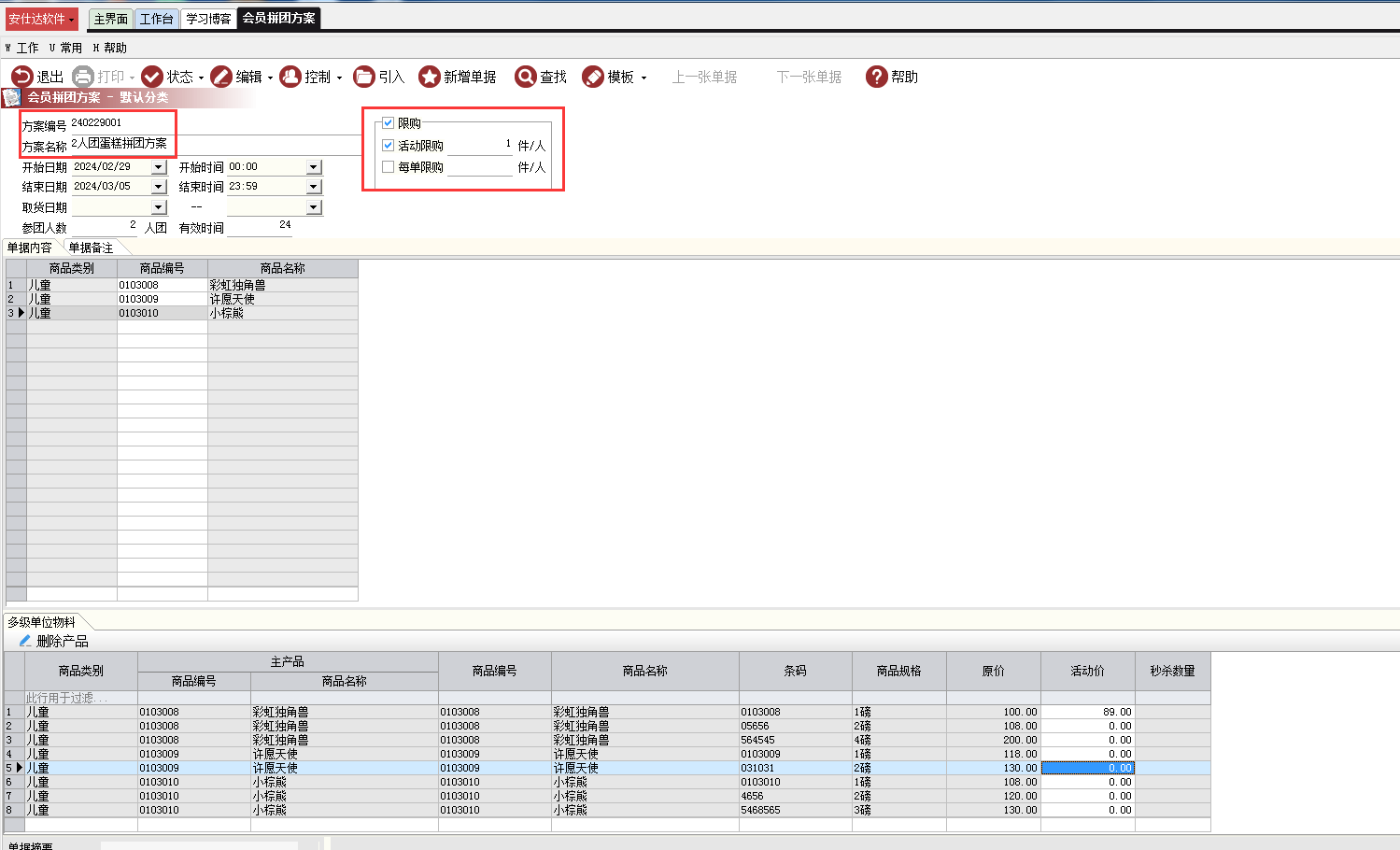Click the barcode cell 05656
The width and height of the screenshot is (1400, 850).
tap(796, 726)
